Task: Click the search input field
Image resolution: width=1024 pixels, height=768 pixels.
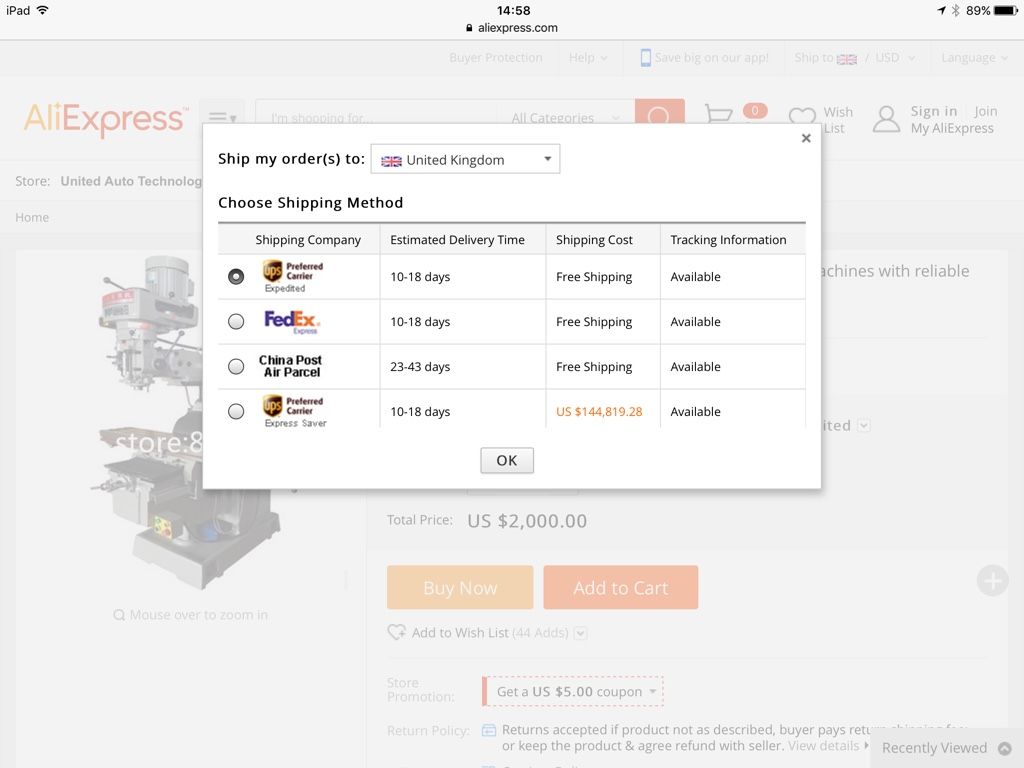Action: tap(379, 118)
